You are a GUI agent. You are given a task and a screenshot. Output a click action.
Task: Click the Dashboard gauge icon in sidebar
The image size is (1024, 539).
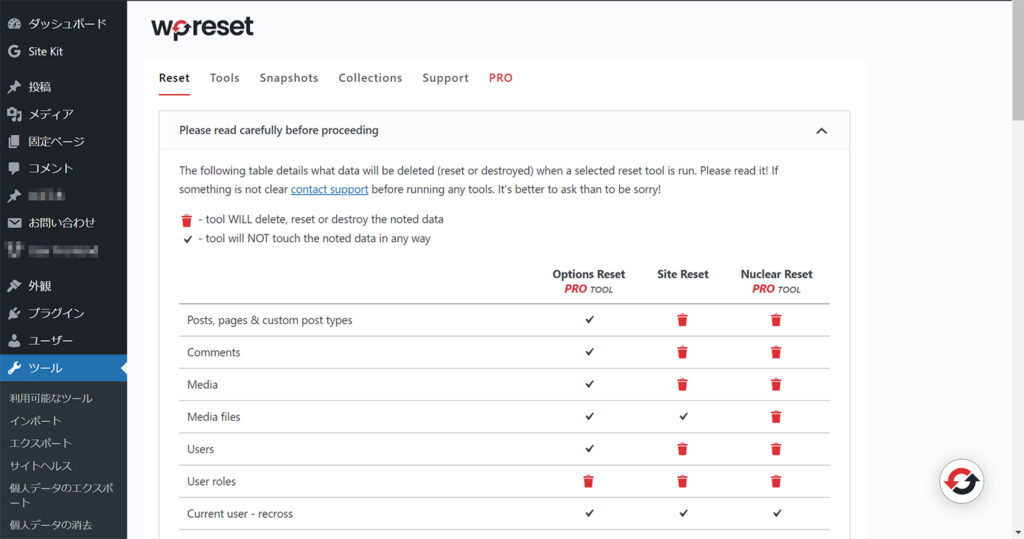(14, 23)
